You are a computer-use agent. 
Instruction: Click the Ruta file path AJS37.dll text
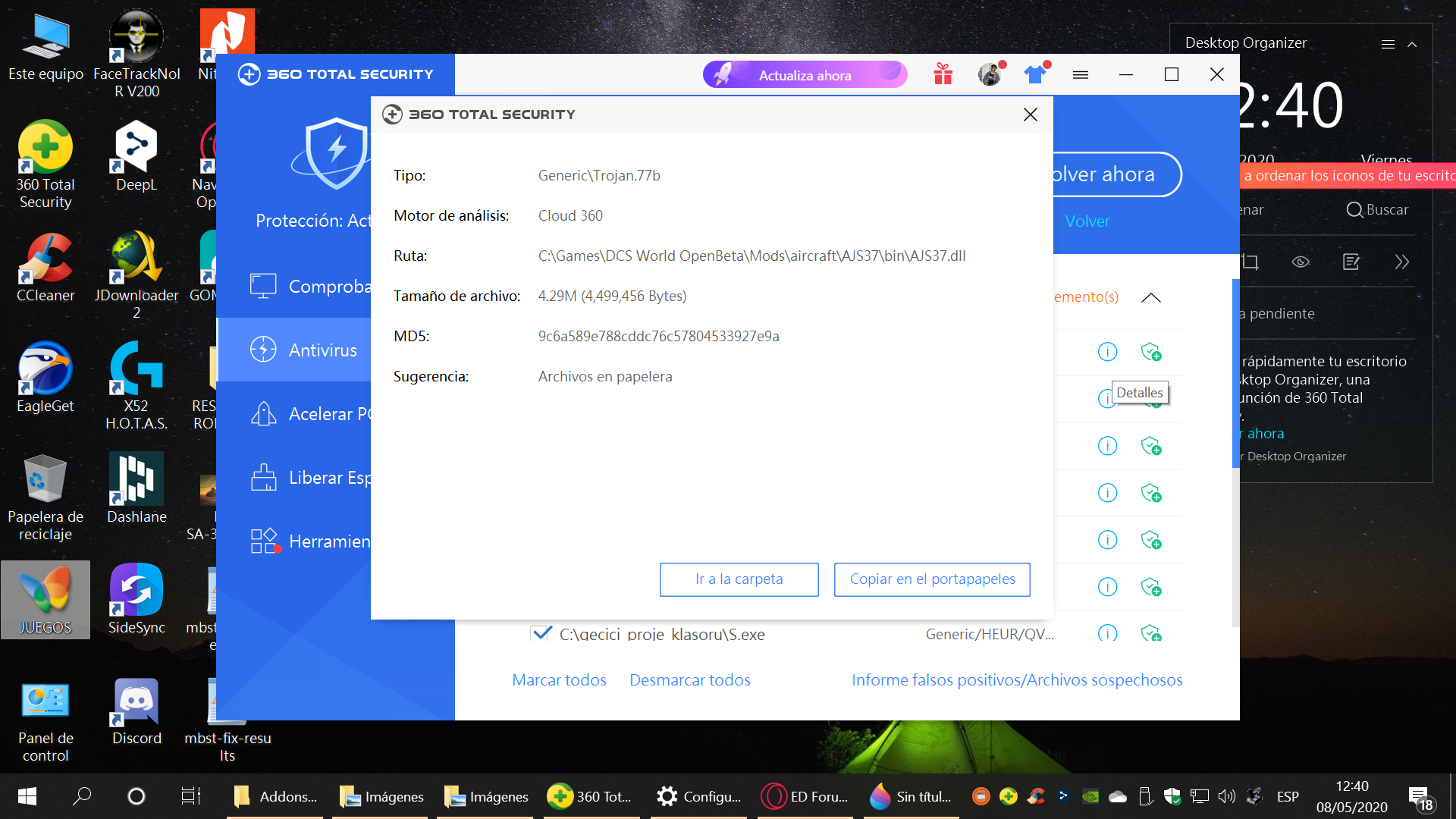[x=752, y=256]
